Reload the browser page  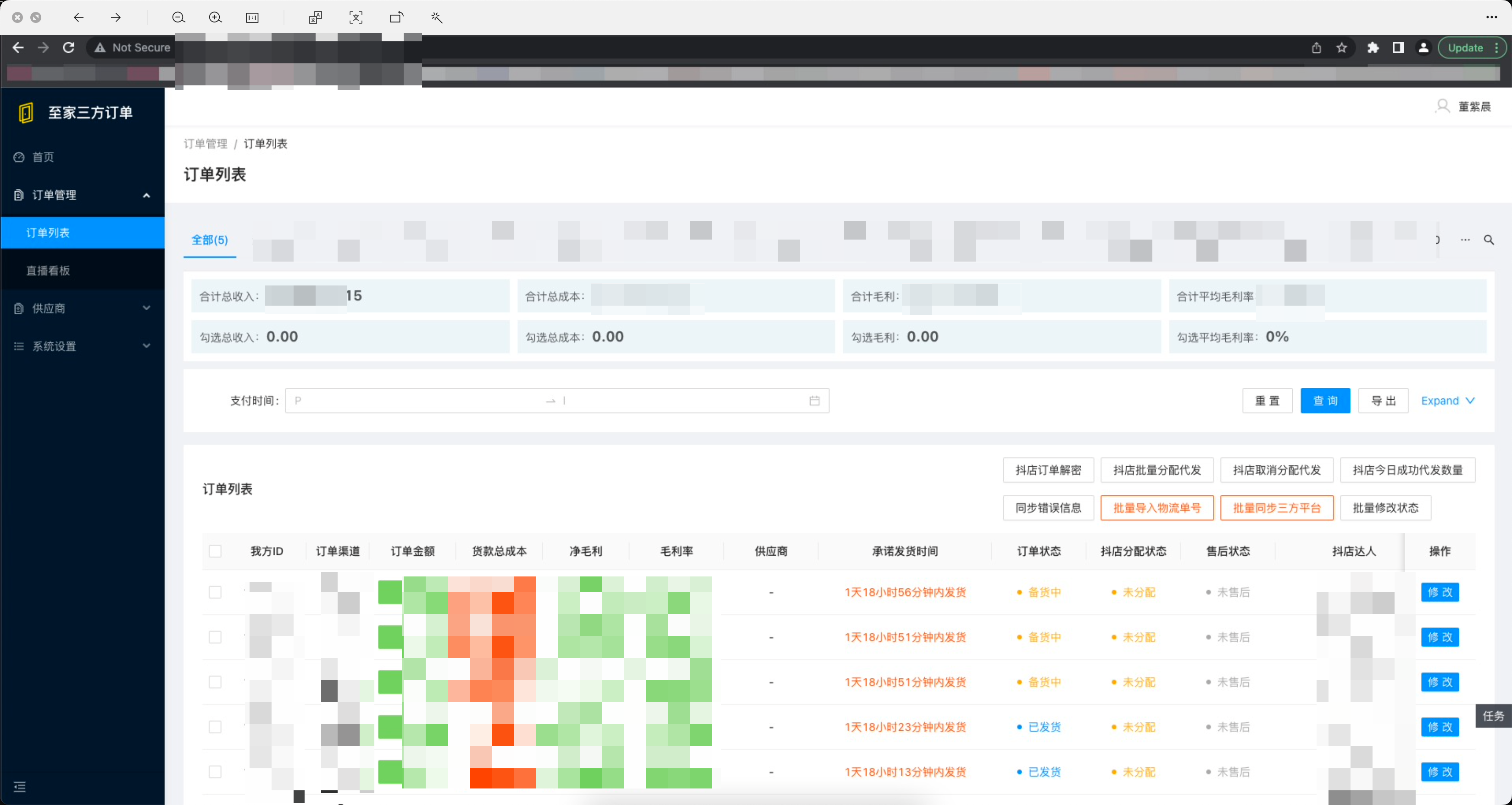(x=69, y=48)
